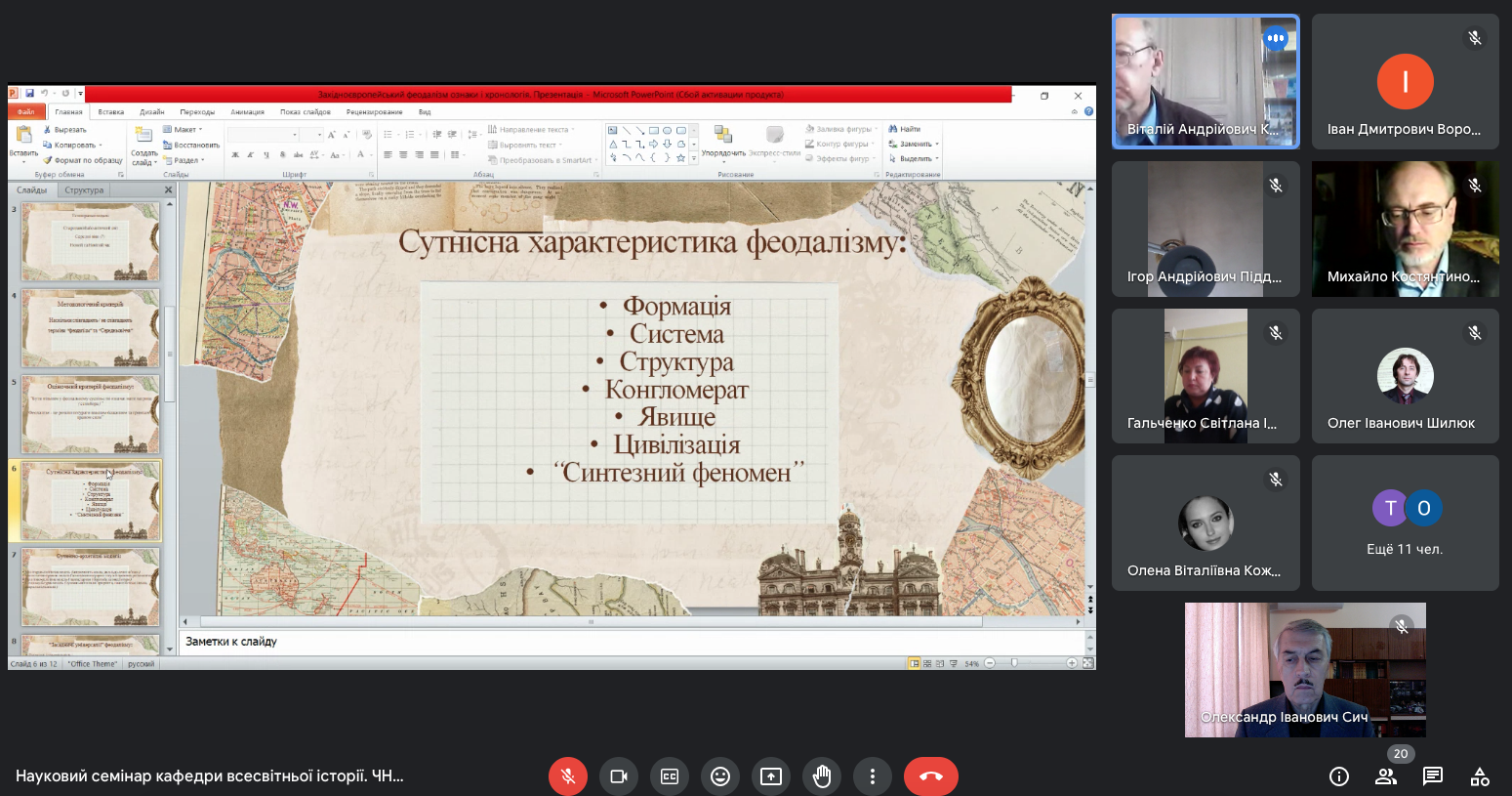Click the present screen icon
Image resolution: width=1512 pixels, height=796 pixels.
771,776
